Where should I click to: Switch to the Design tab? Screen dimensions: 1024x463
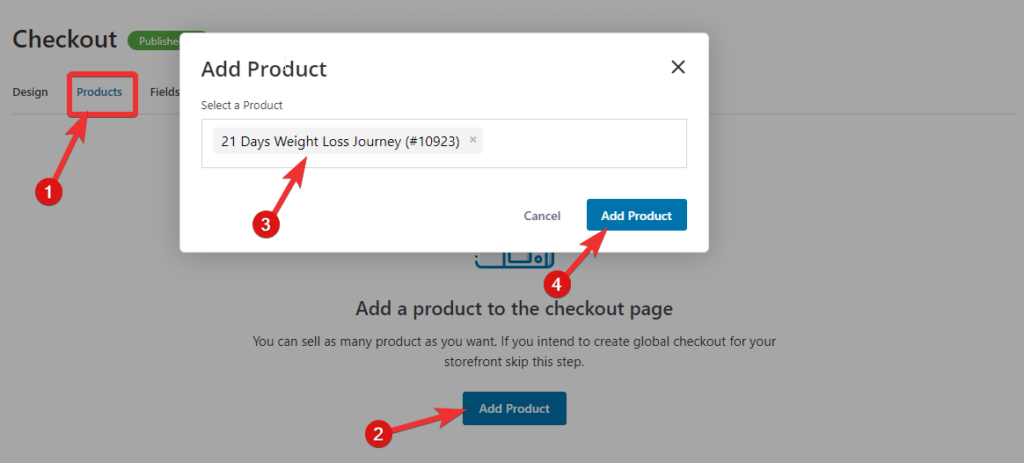[x=30, y=92]
